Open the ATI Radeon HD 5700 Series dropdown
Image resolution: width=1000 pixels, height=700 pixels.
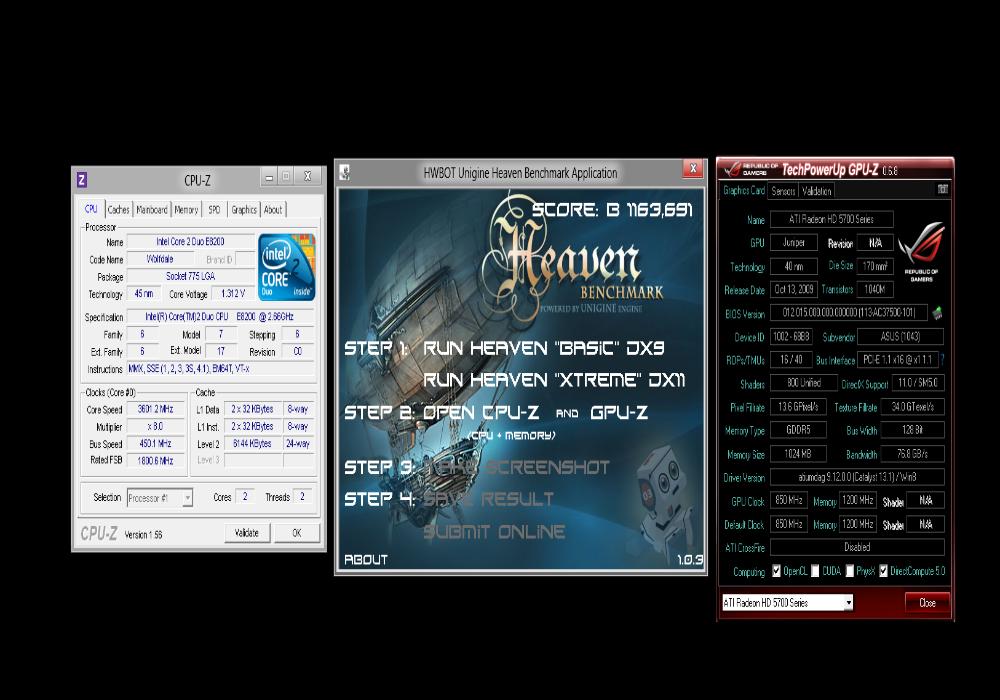click(848, 602)
